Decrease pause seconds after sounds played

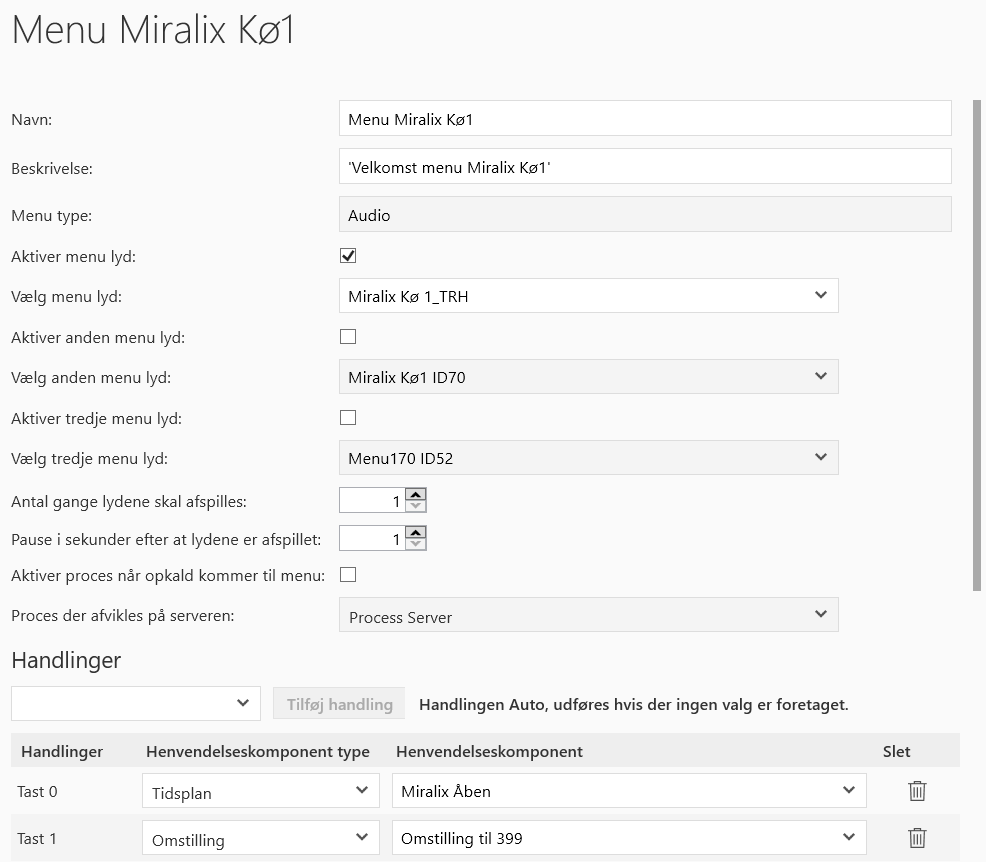(x=416, y=545)
